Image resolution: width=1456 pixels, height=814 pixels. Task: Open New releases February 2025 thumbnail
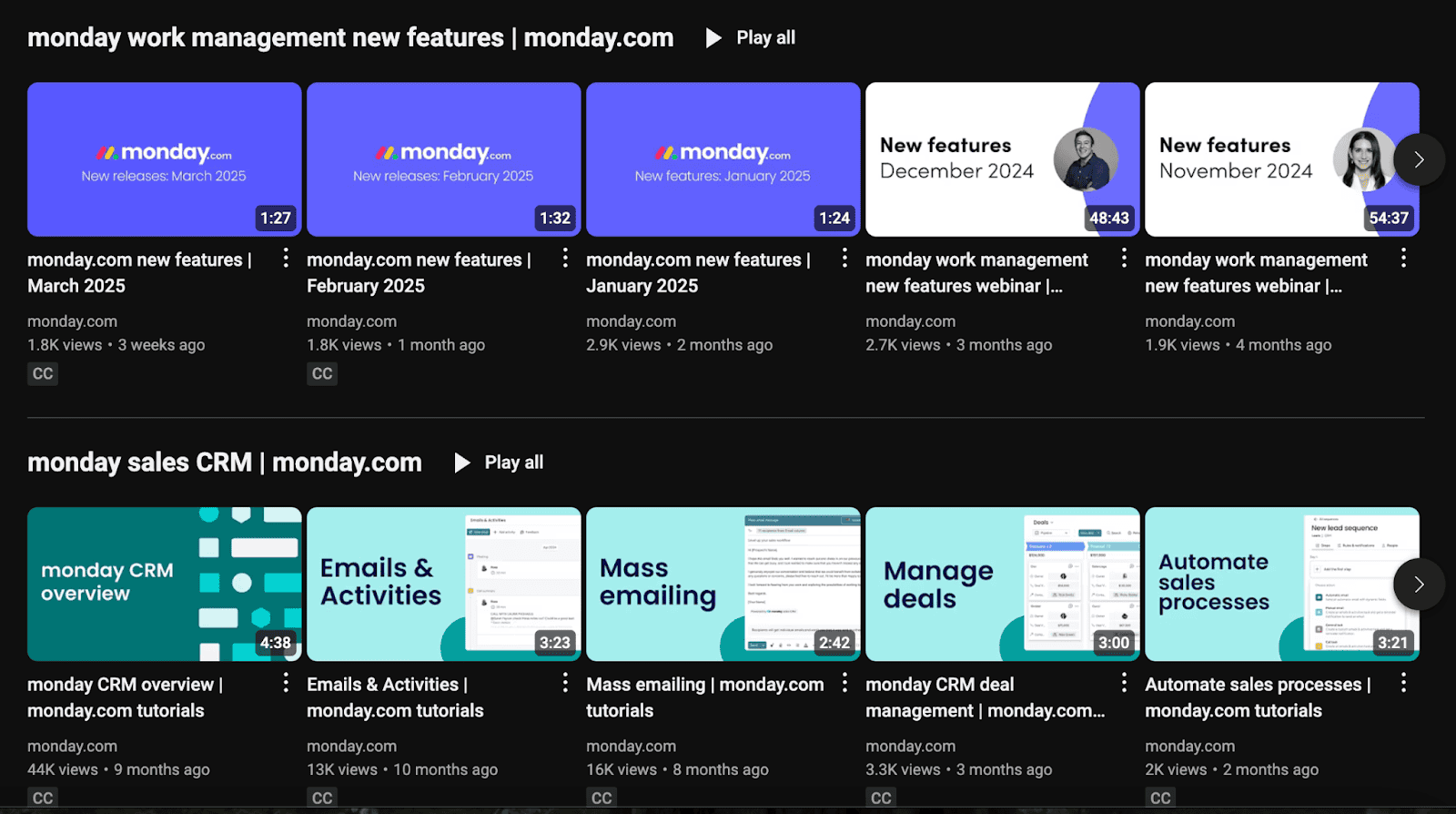pyautogui.click(x=444, y=159)
